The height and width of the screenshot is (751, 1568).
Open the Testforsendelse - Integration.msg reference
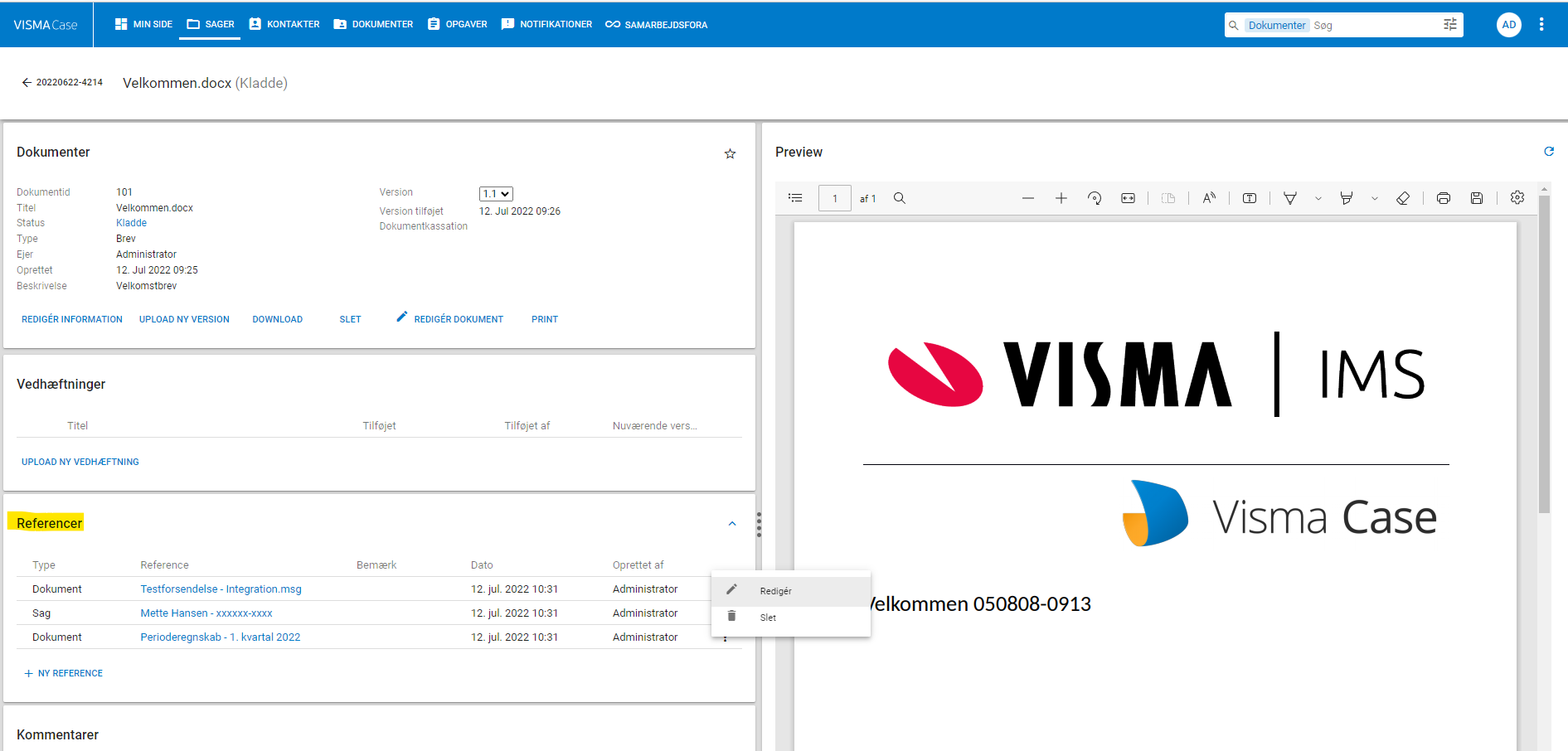[221, 589]
